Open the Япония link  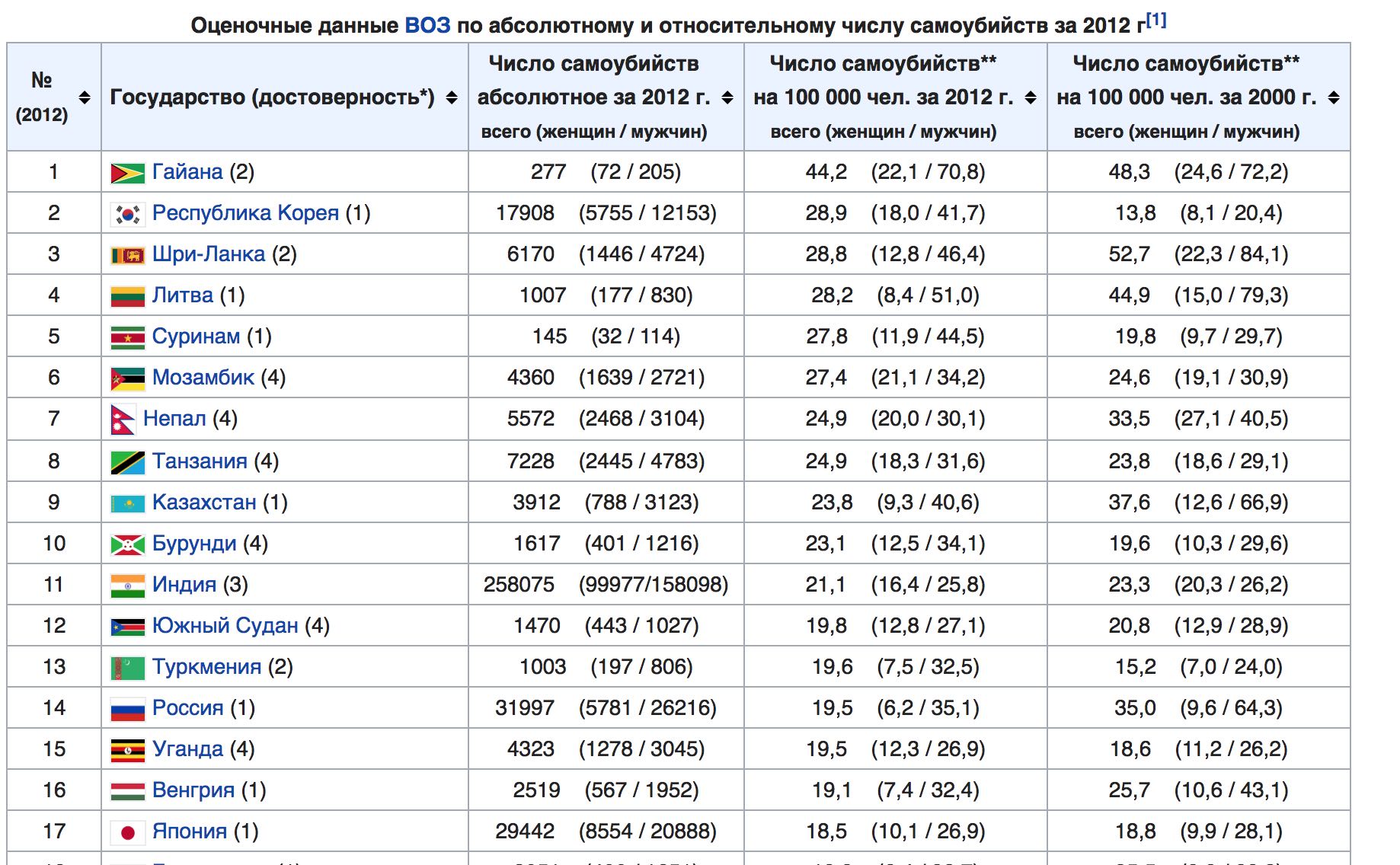190,831
